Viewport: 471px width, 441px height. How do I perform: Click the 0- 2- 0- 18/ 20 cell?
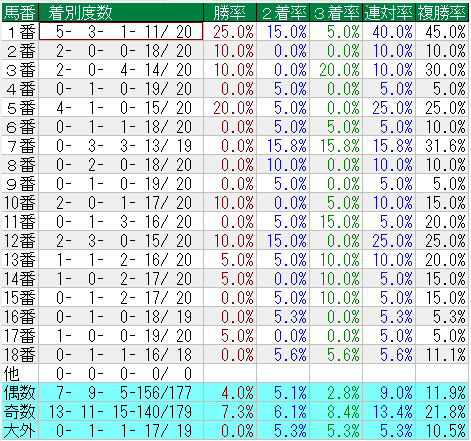[x=121, y=165]
